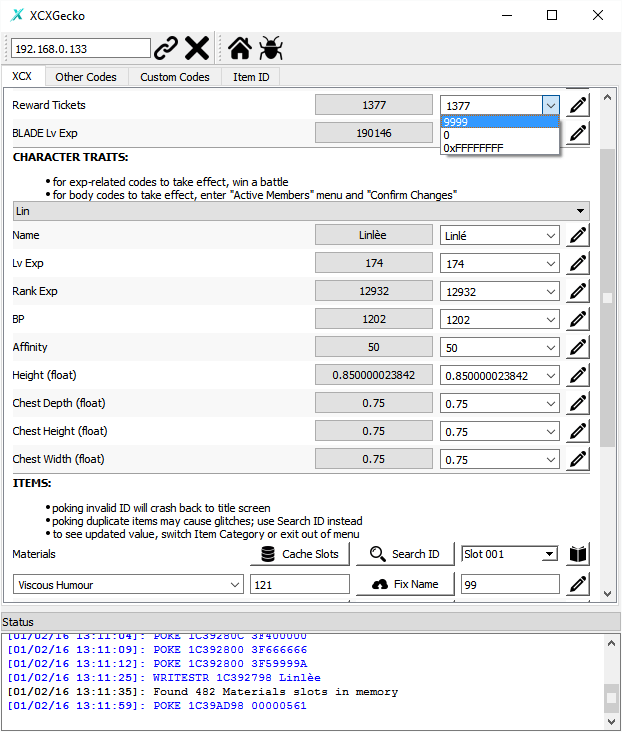Click the pencil icon for Reward Tickets
Viewport: 622px width, 732px height.
coord(578,105)
